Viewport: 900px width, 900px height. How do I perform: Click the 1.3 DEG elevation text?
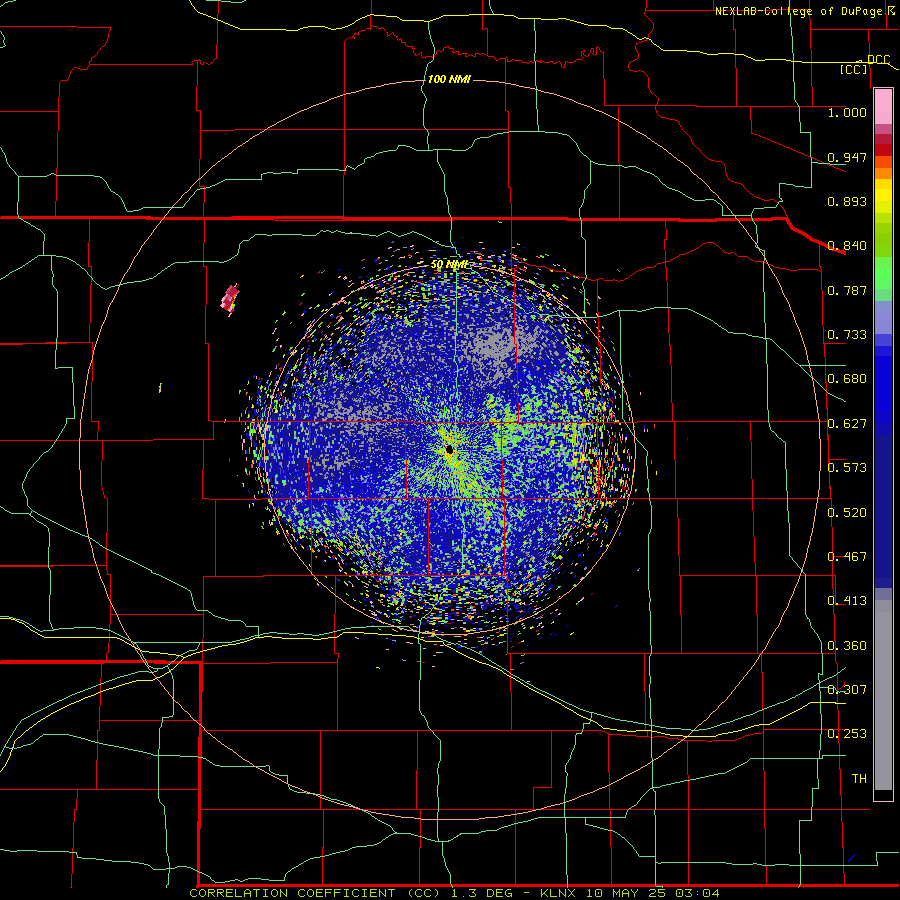tap(482, 893)
